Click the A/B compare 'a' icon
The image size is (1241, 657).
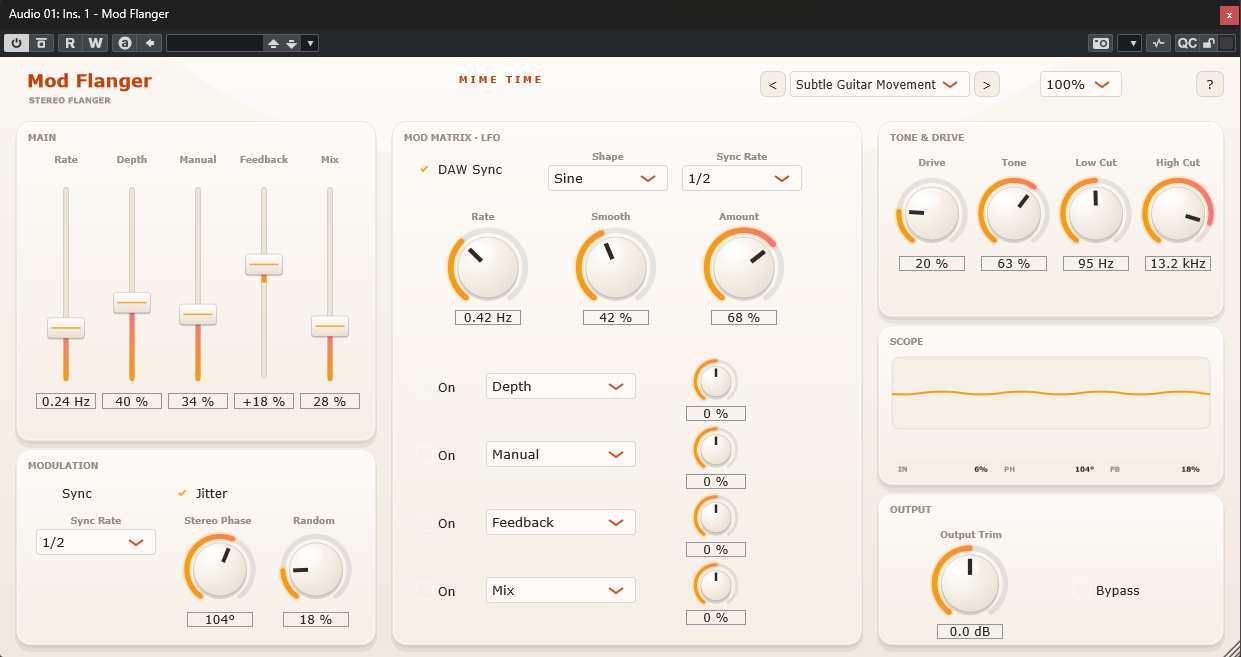coord(125,43)
